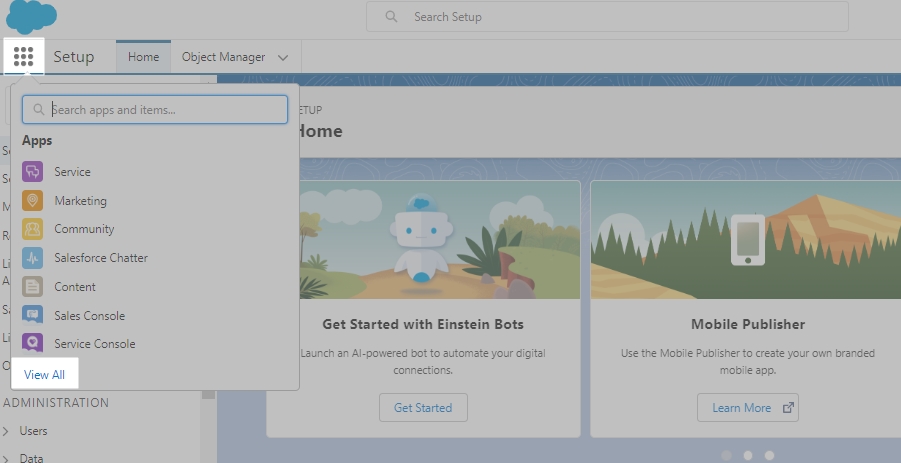This screenshot has height=463, width=901.
Task: Select the last carousel dot indicator
Action: [769, 455]
